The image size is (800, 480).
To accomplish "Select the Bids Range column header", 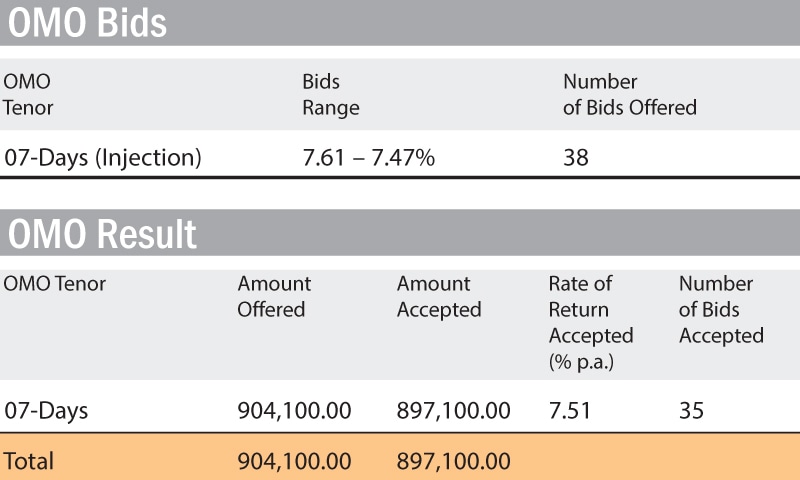I will (331, 94).
